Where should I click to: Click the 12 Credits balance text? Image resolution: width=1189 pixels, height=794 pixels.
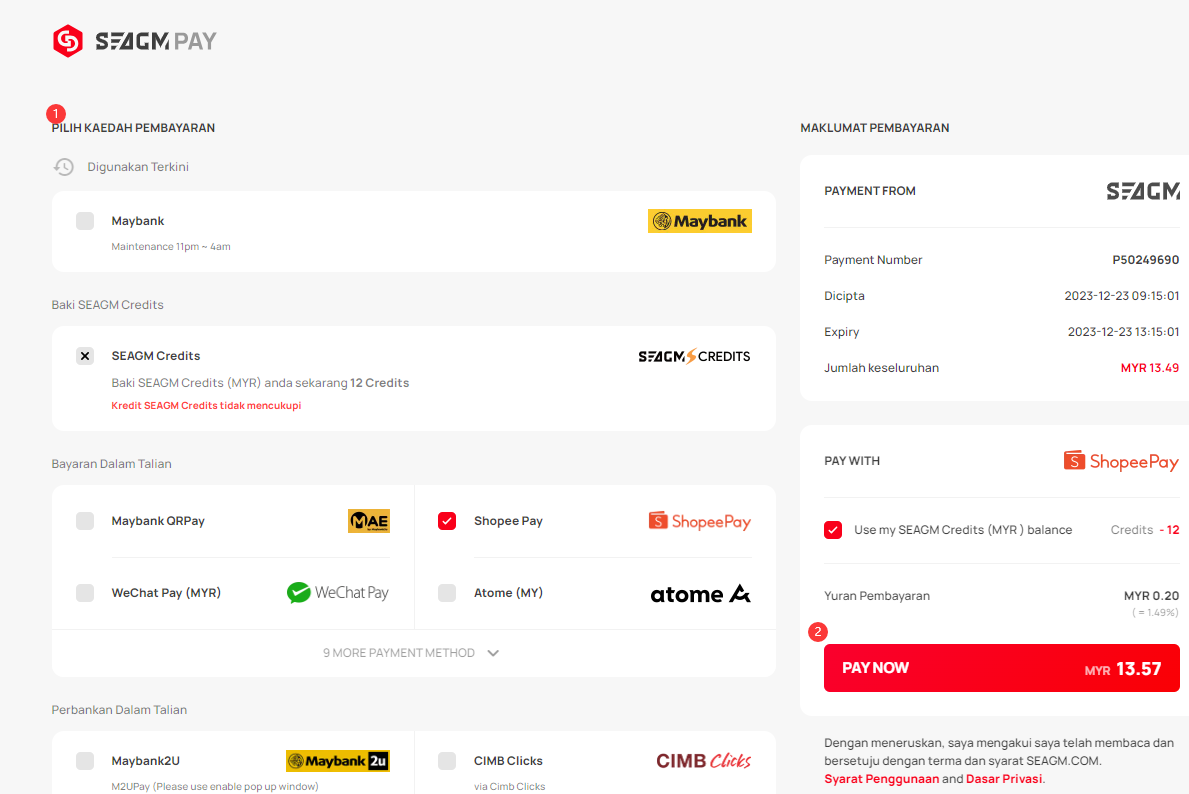(379, 383)
